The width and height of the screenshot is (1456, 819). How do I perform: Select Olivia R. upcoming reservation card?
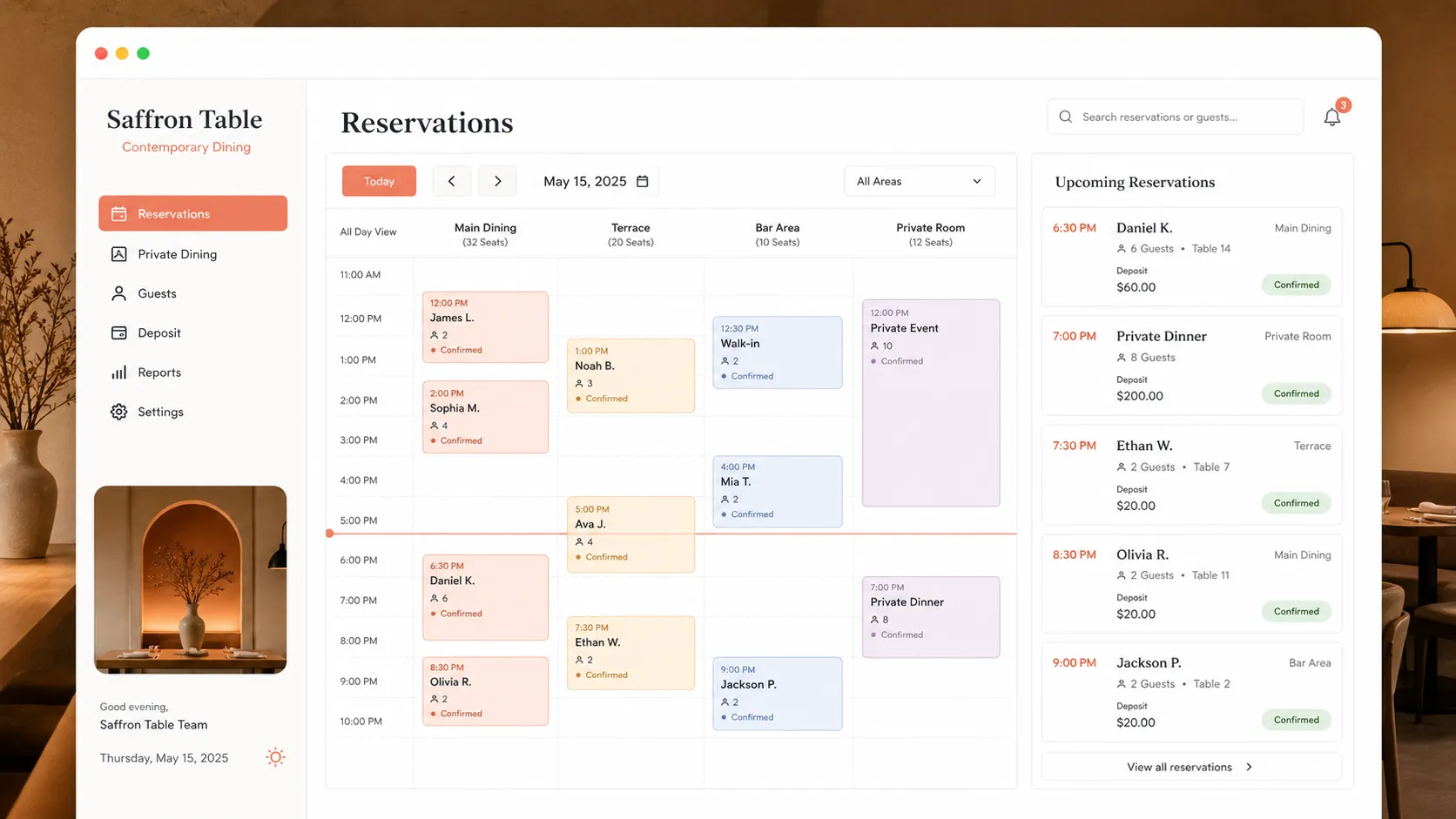[x=1191, y=583]
